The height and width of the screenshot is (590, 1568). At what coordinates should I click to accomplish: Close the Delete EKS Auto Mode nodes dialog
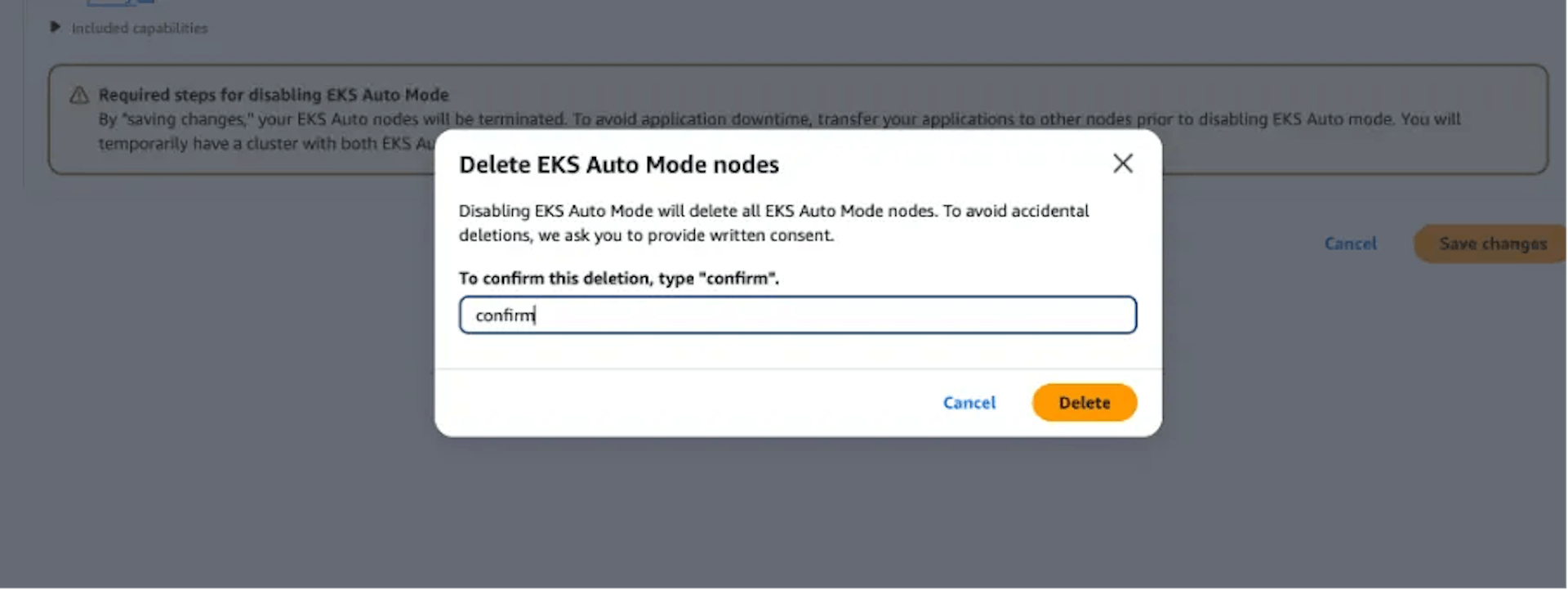click(x=1123, y=163)
